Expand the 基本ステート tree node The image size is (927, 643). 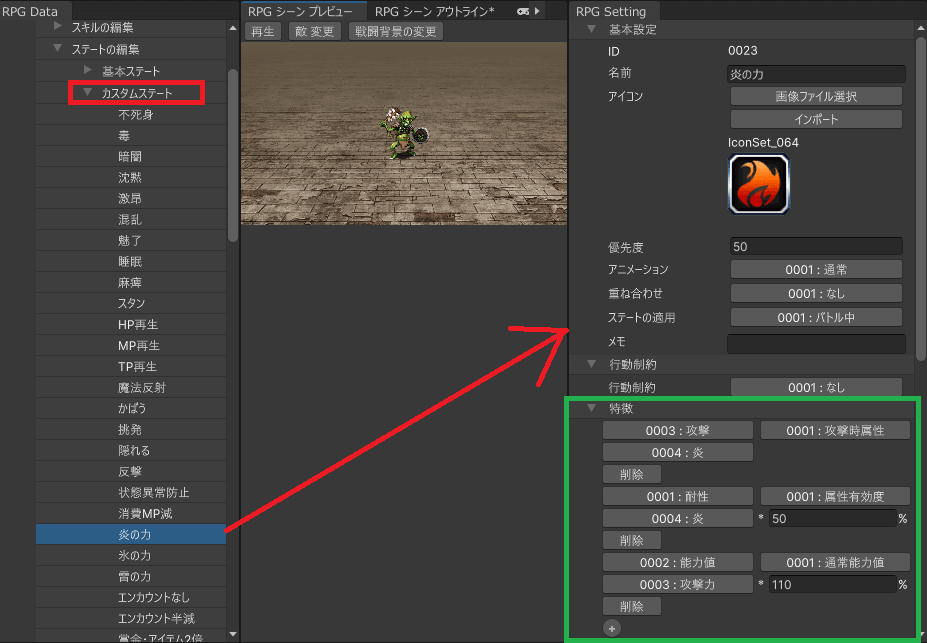(x=88, y=71)
